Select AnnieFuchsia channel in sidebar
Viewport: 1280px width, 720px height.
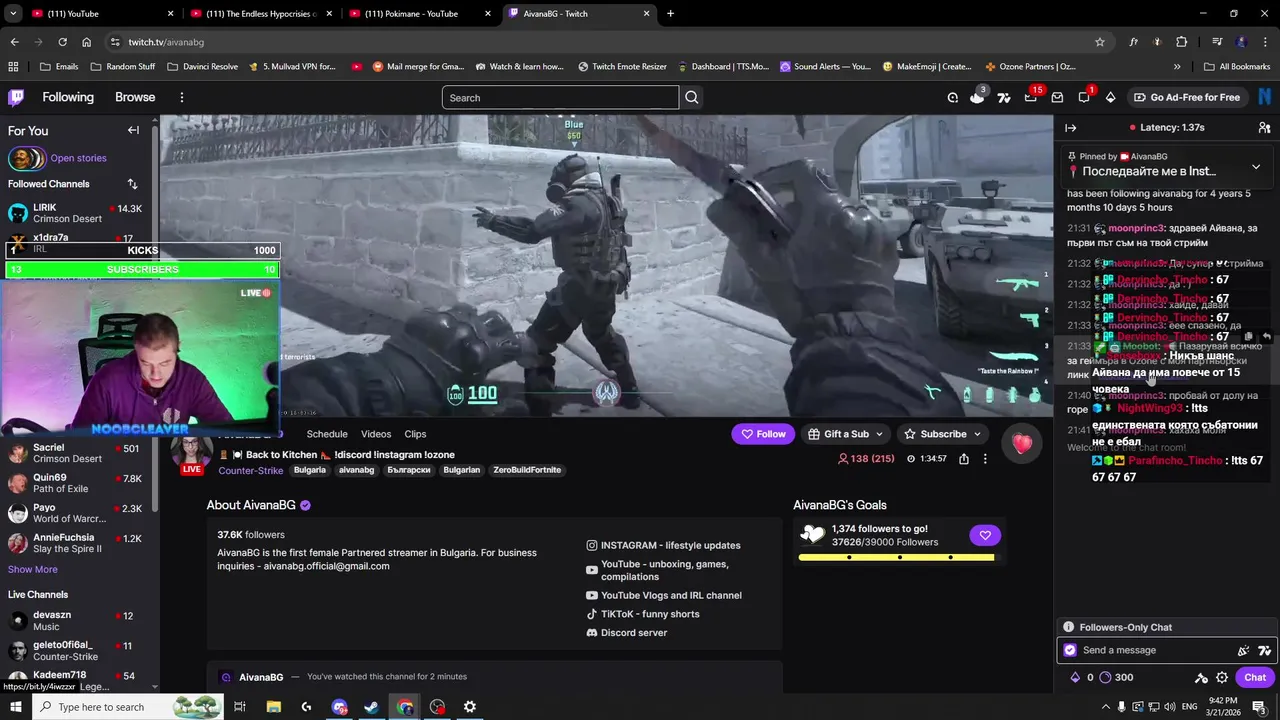click(x=79, y=543)
